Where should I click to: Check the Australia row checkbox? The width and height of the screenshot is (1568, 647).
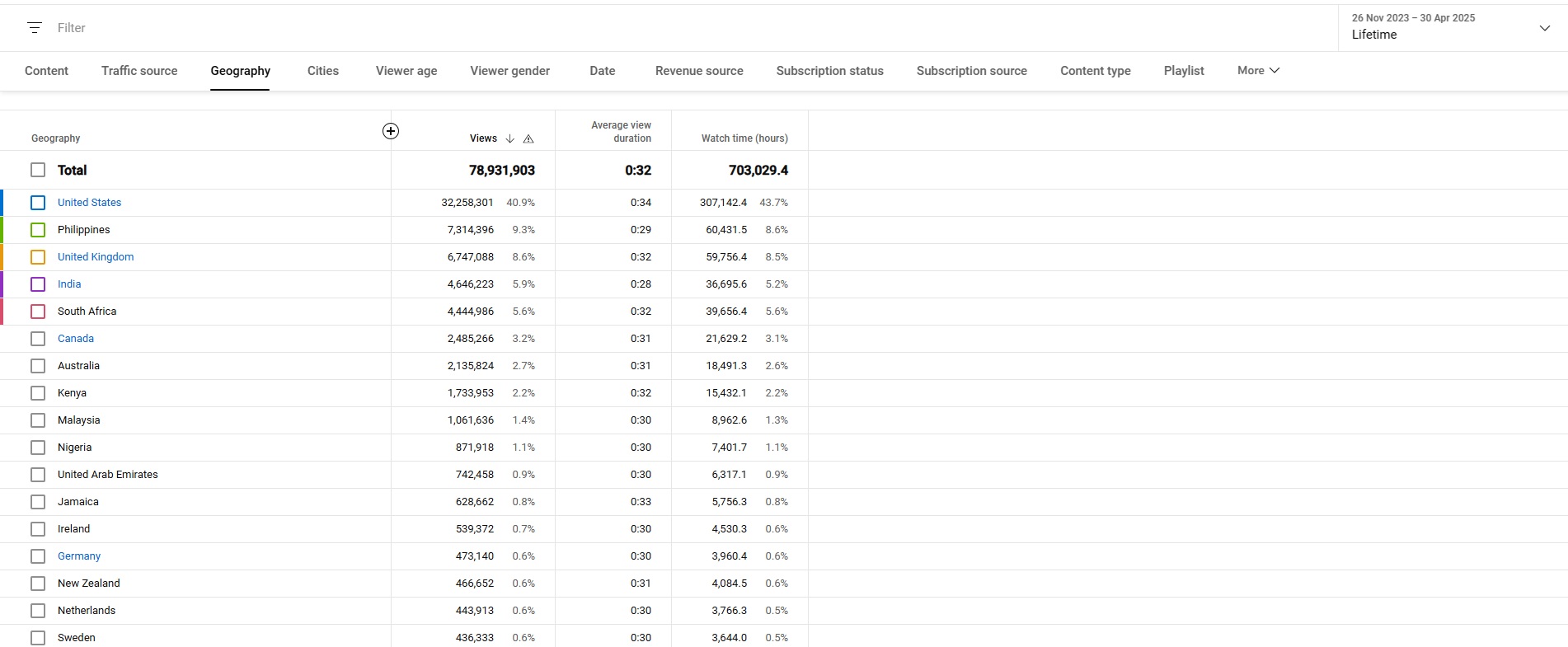(x=38, y=366)
